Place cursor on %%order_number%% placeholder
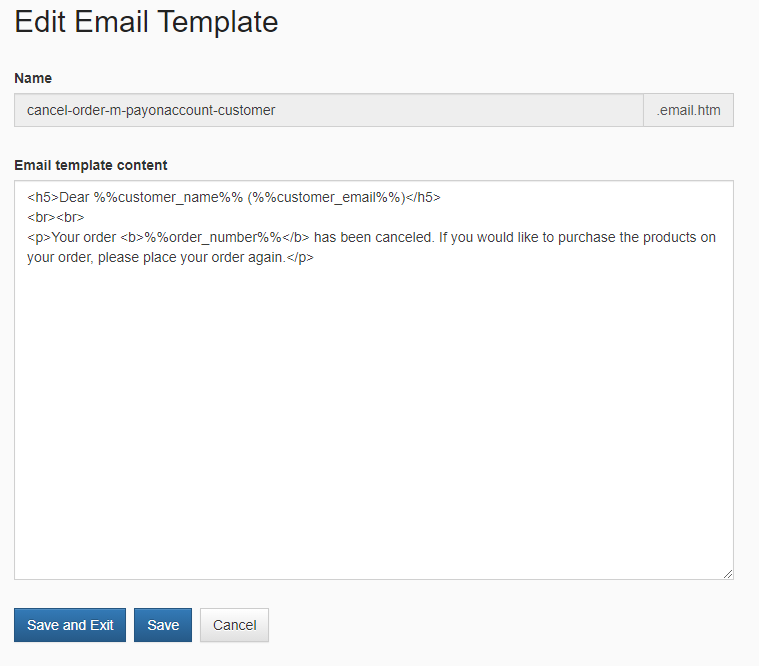This screenshot has height=666, width=759. [x=213, y=238]
